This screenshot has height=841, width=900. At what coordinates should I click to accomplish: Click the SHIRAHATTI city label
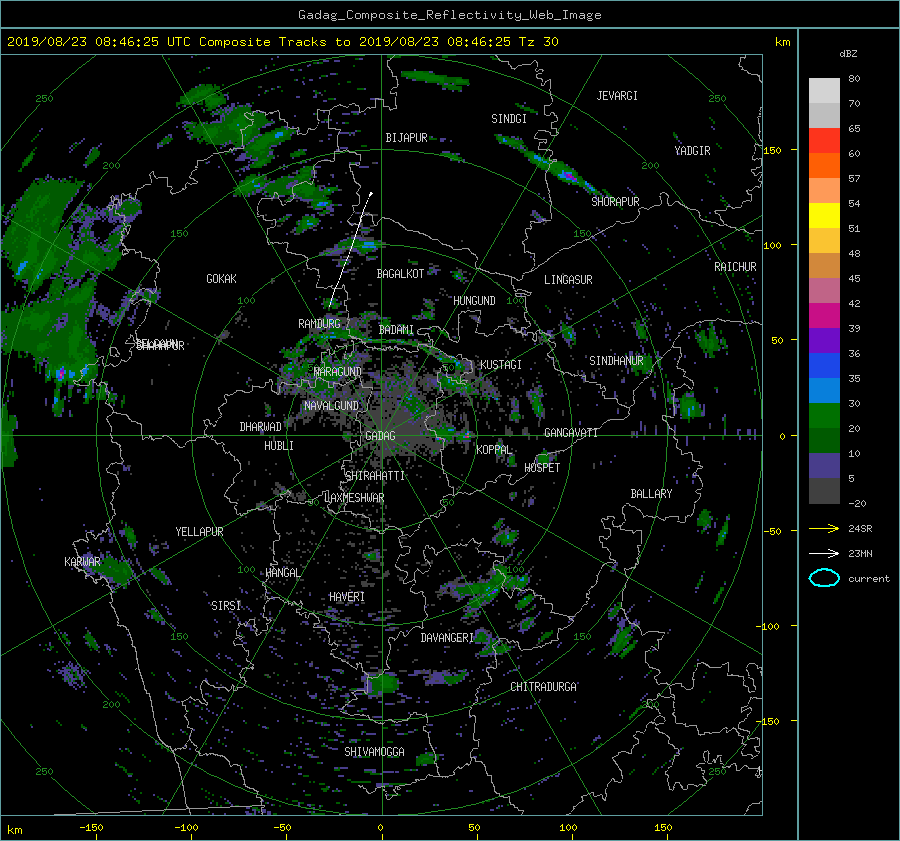click(x=375, y=476)
